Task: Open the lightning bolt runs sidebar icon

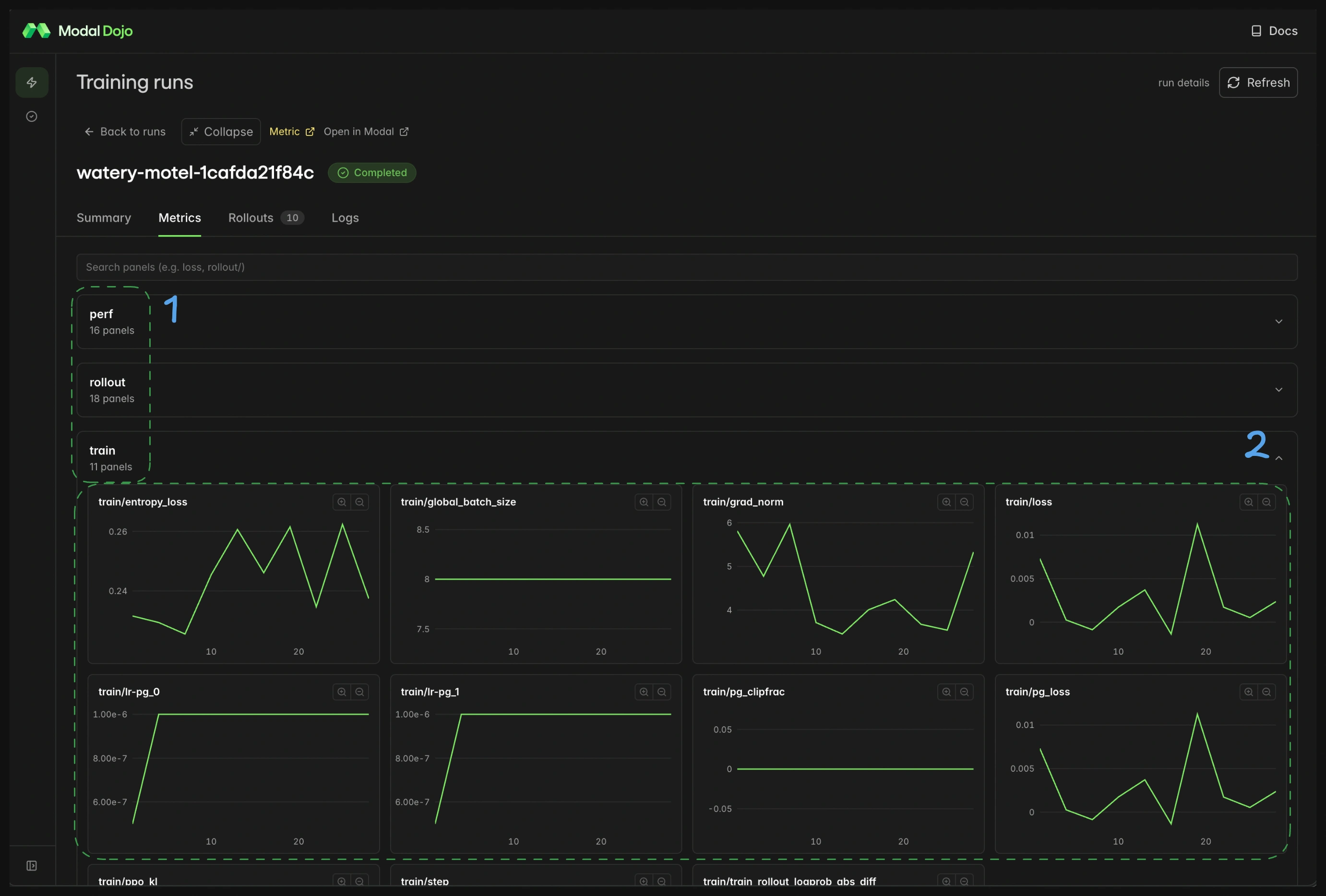Action: (x=32, y=83)
